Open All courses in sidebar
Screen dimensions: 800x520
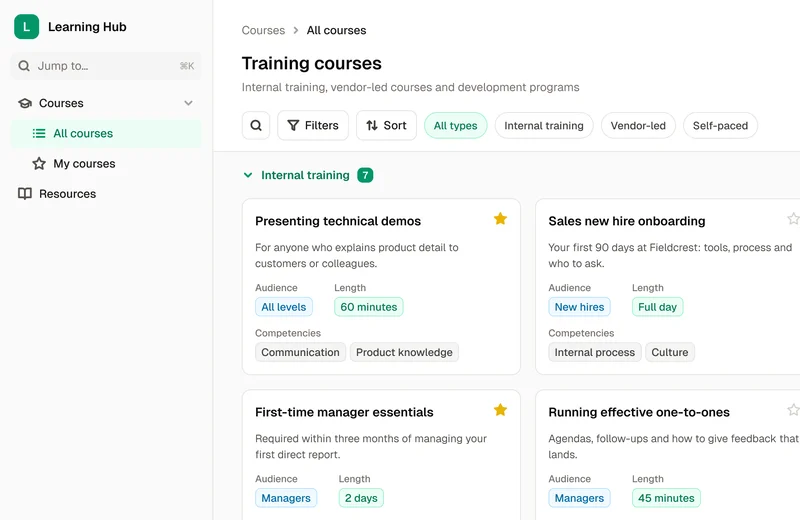[106, 133]
